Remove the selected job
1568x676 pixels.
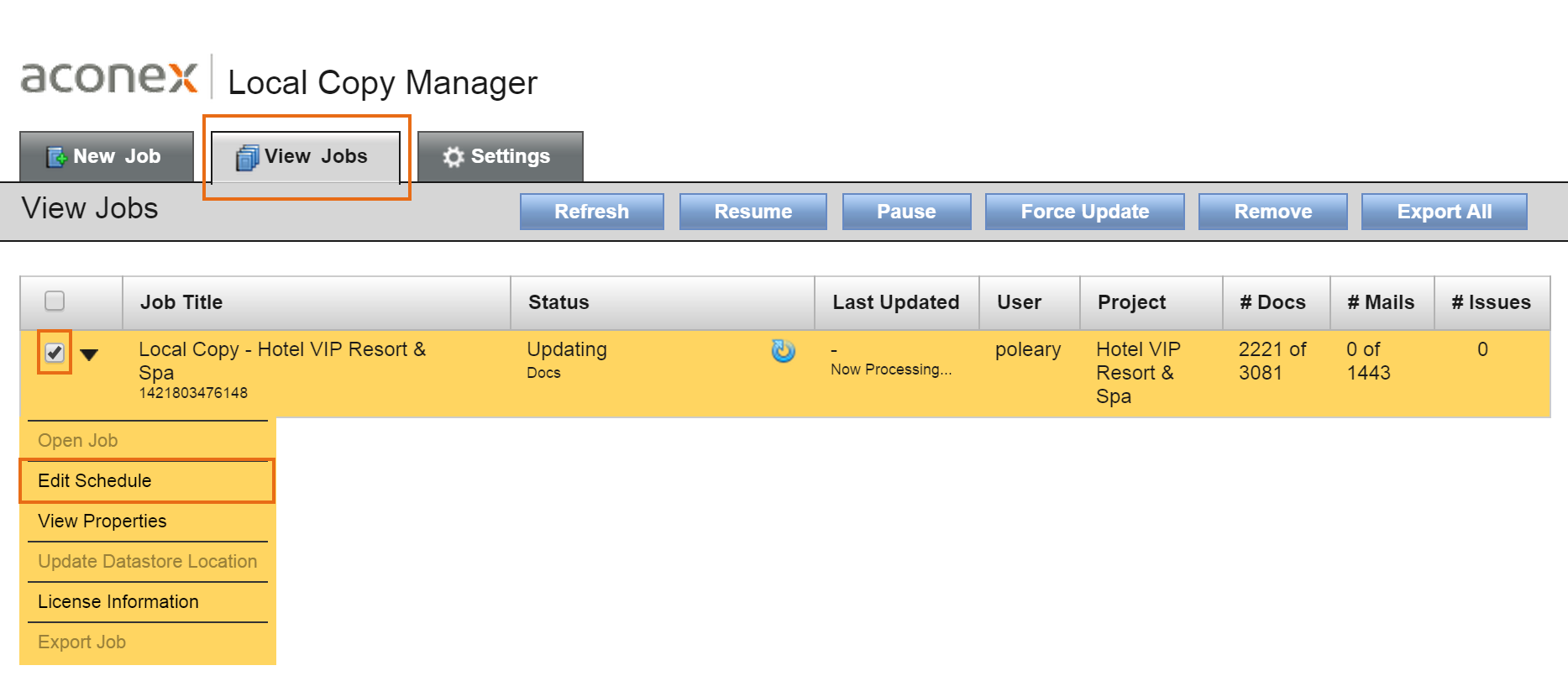click(1273, 212)
